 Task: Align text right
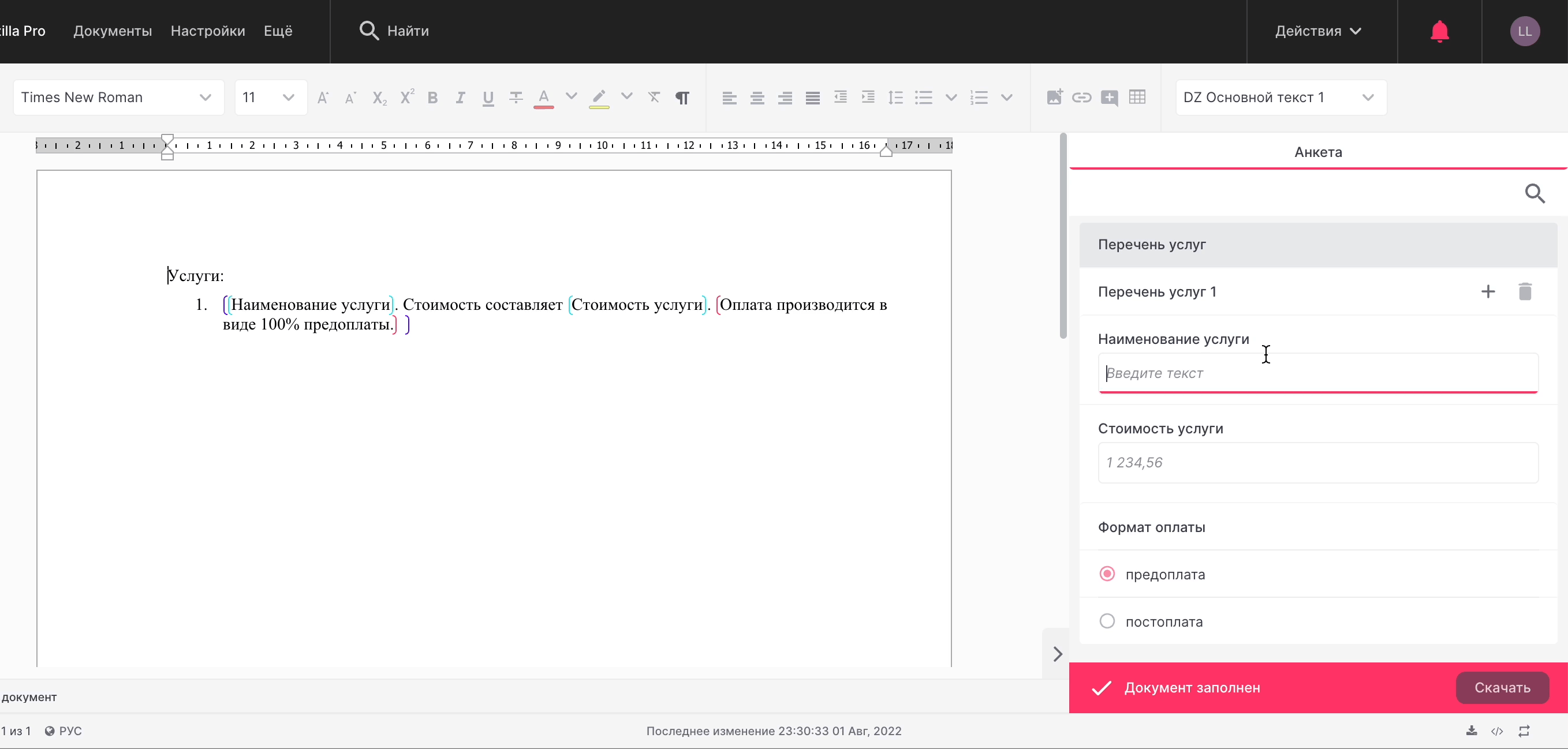[x=785, y=98]
